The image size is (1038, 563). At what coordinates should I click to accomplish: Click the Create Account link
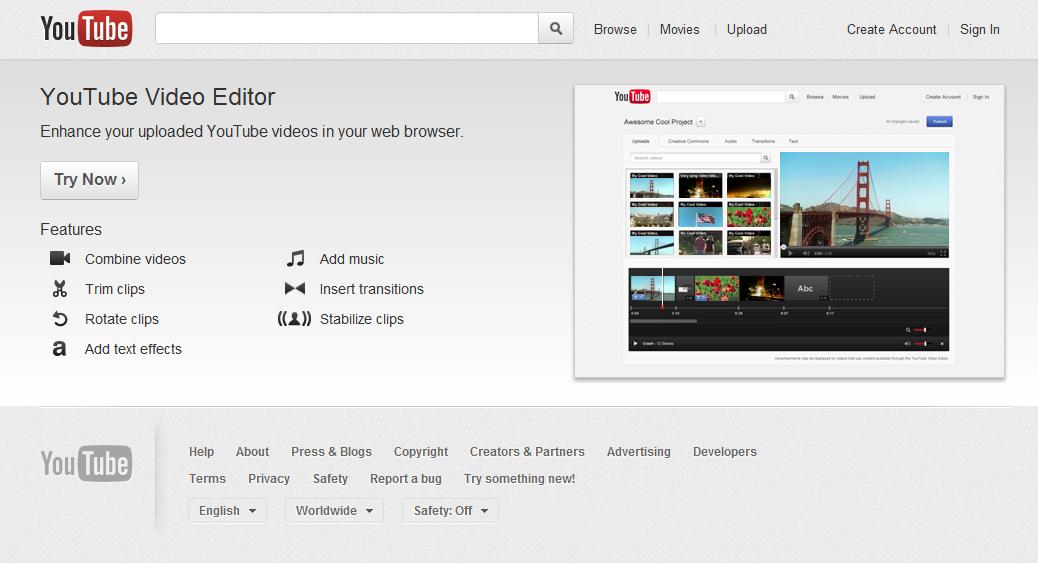coord(891,29)
